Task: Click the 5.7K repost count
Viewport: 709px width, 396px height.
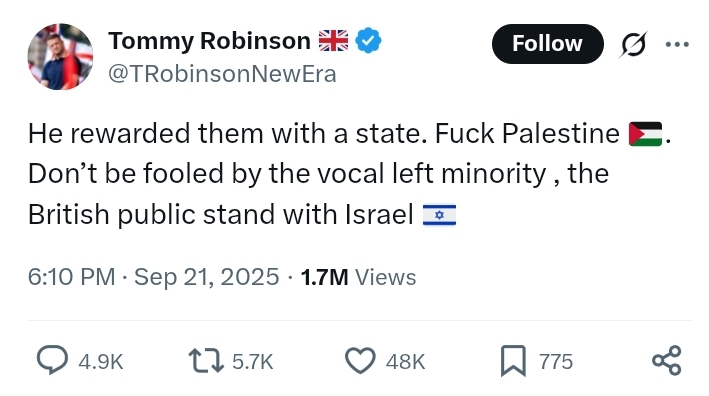Action: [253, 362]
